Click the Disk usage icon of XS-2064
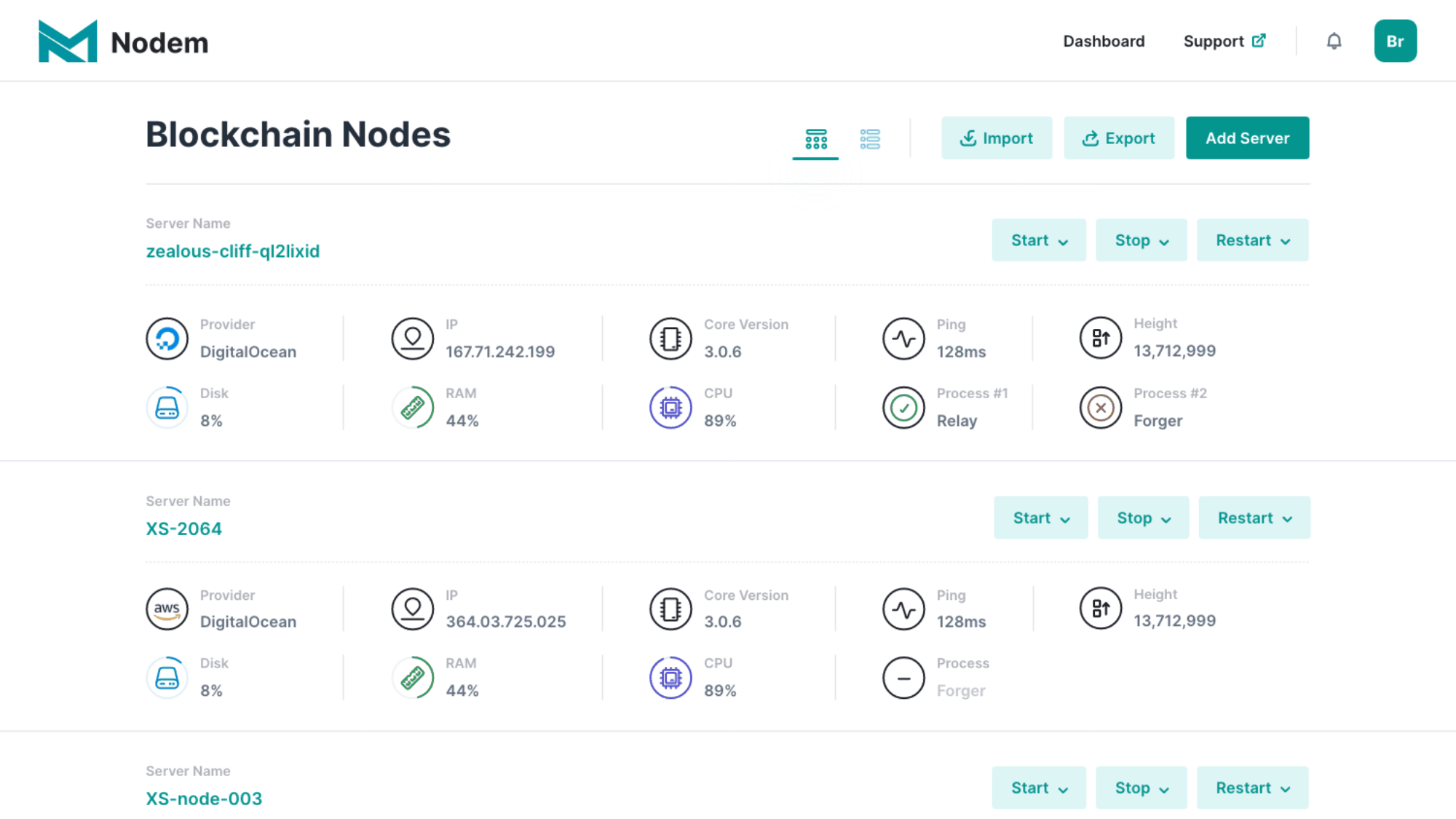 [167, 678]
